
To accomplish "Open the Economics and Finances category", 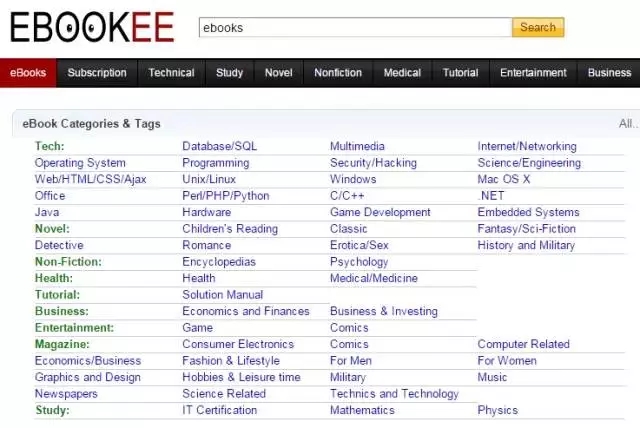I will (246, 311).
